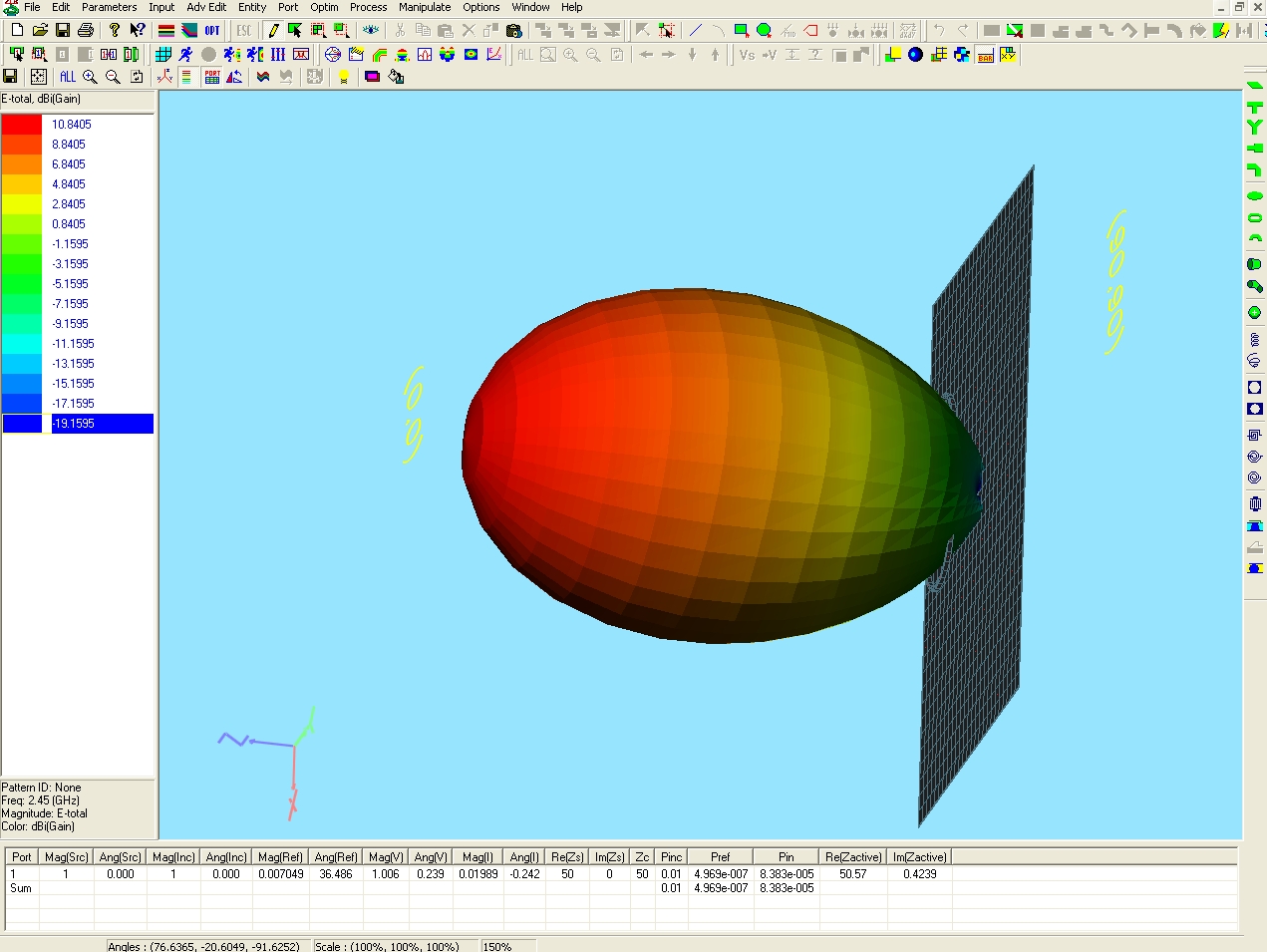Viewport: 1267px width, 952px height.
Task: Click the running man simulate icon
Action: pos(185,55)
